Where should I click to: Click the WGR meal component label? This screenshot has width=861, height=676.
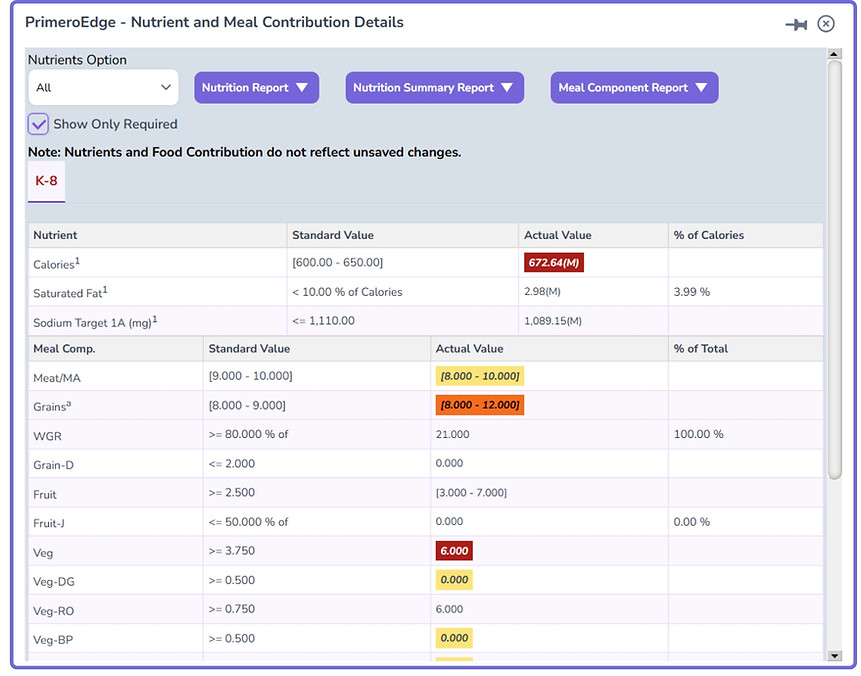47,437
